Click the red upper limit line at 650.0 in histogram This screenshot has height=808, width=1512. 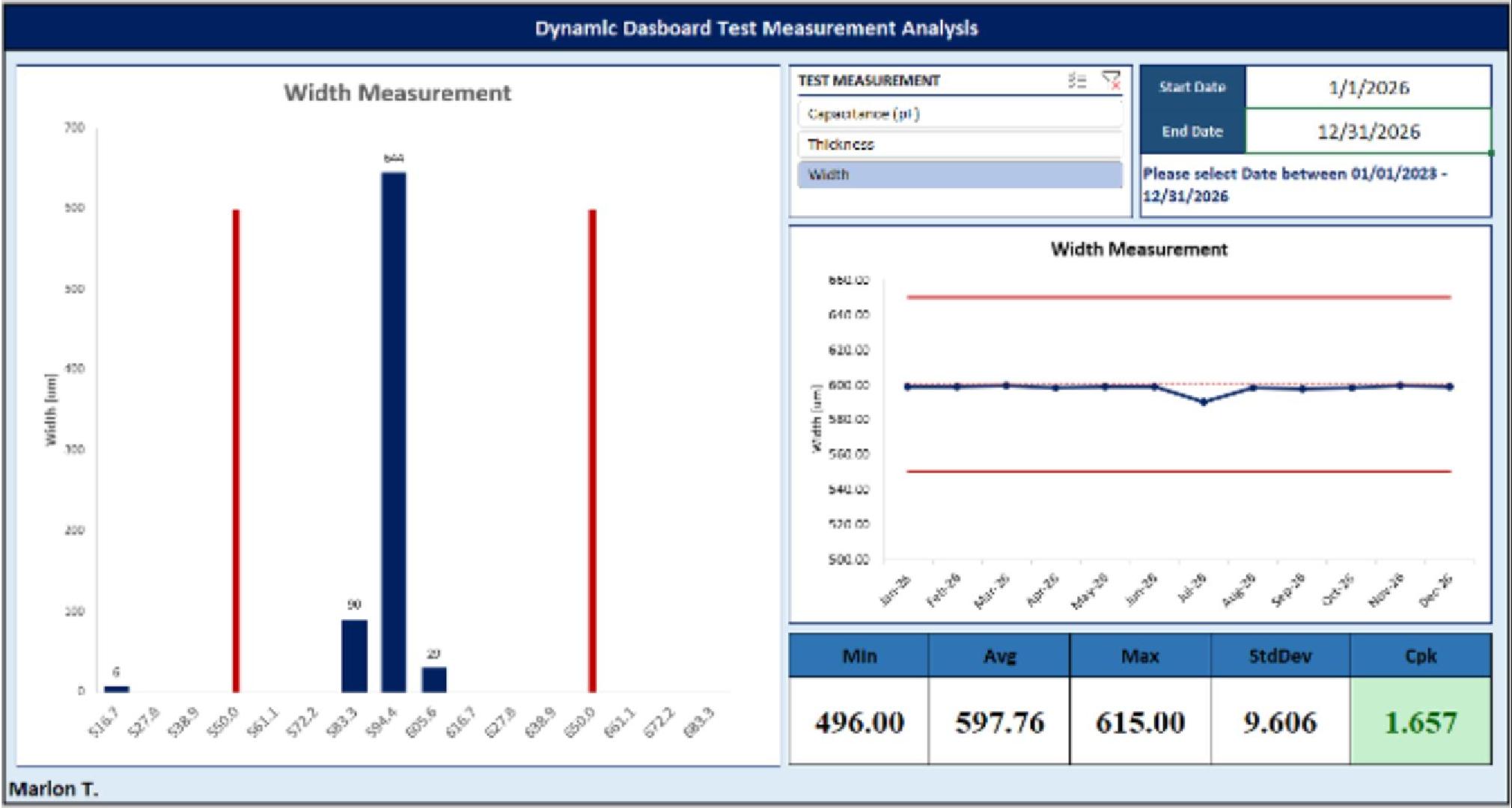(592, 450)
